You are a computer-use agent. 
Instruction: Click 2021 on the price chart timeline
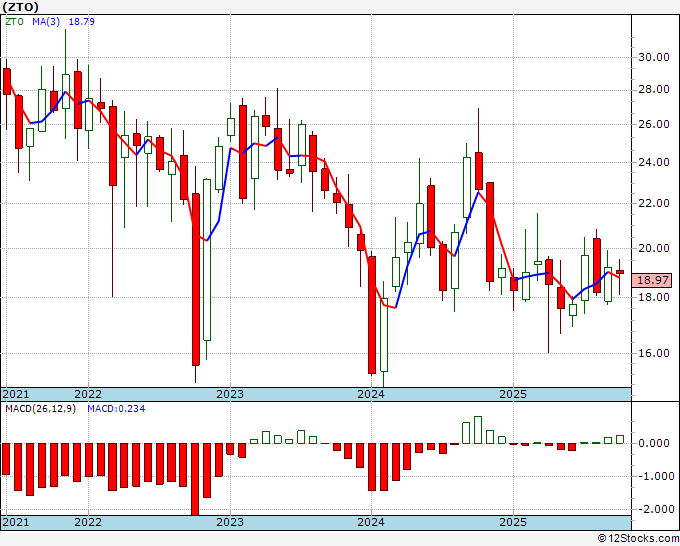pos(16,394)
